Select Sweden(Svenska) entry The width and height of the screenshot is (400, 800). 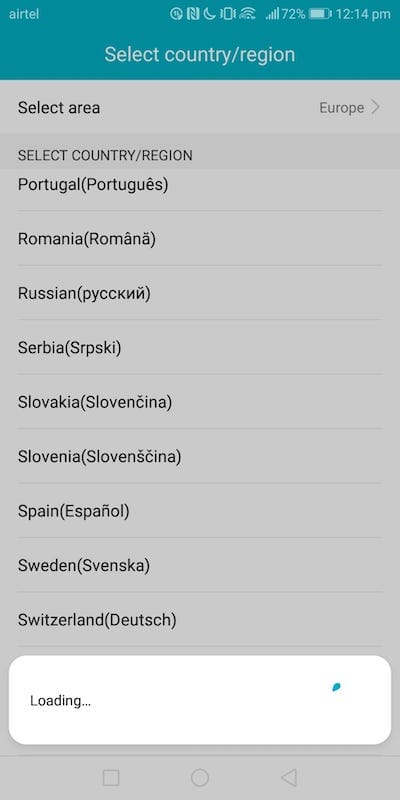tap(200, 565)
